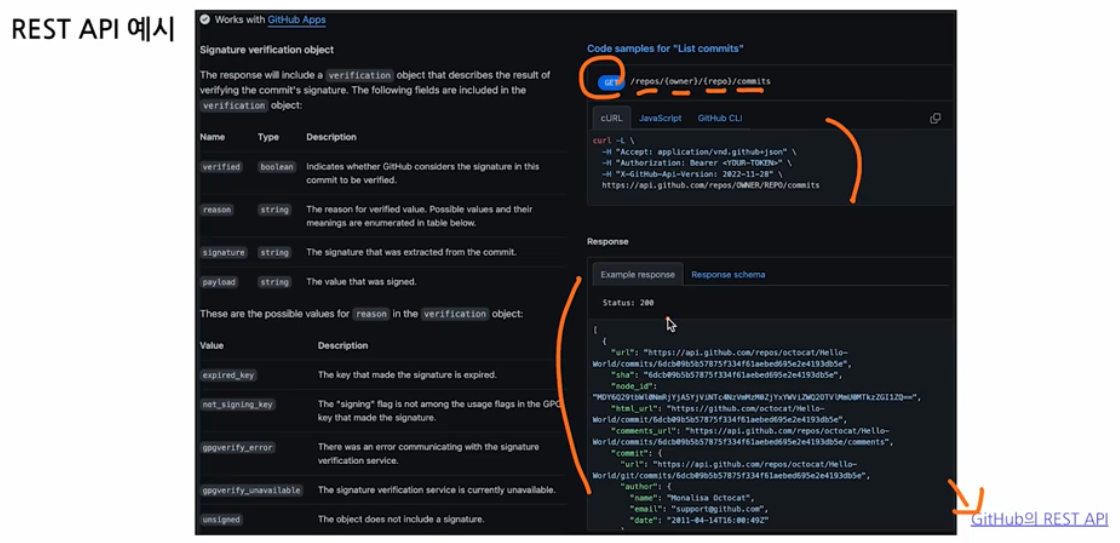
Task: Click the Code samples for "List commits" heading
Action: point(665,49)
